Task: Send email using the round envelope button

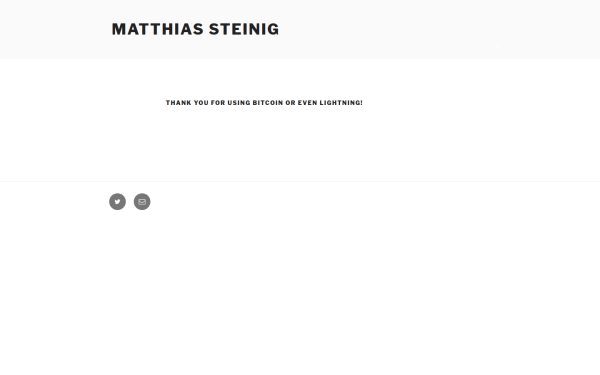Action: [x=142, y=202]
